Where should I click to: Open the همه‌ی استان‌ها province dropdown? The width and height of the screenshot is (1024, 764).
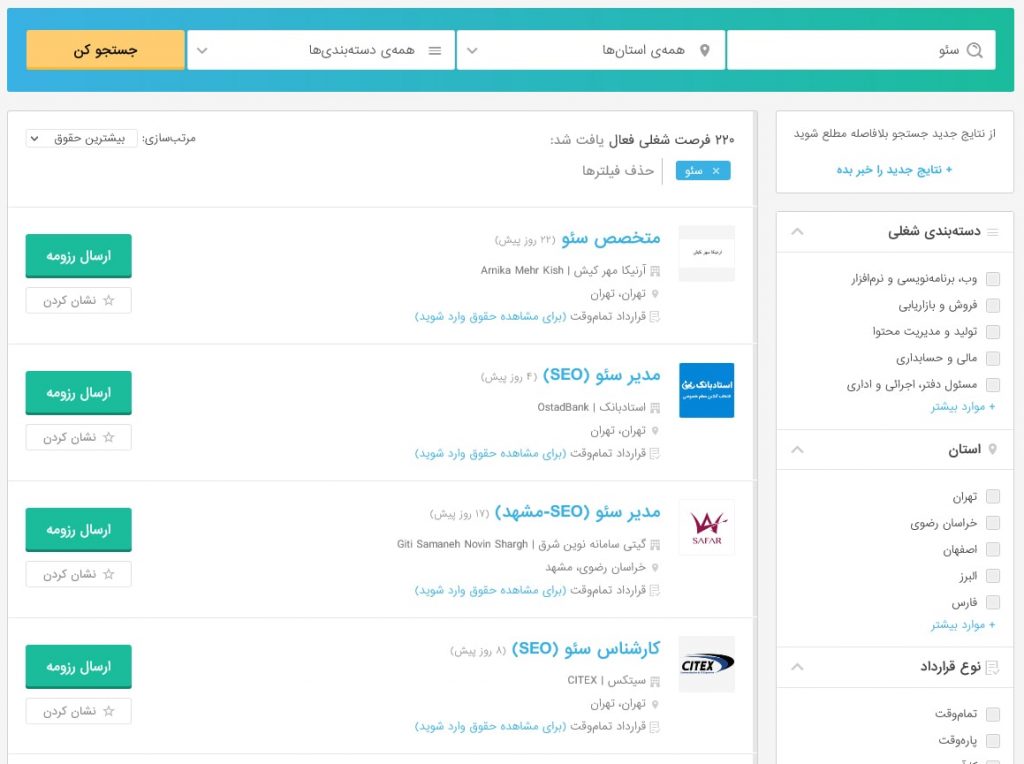tap(590, 50)
